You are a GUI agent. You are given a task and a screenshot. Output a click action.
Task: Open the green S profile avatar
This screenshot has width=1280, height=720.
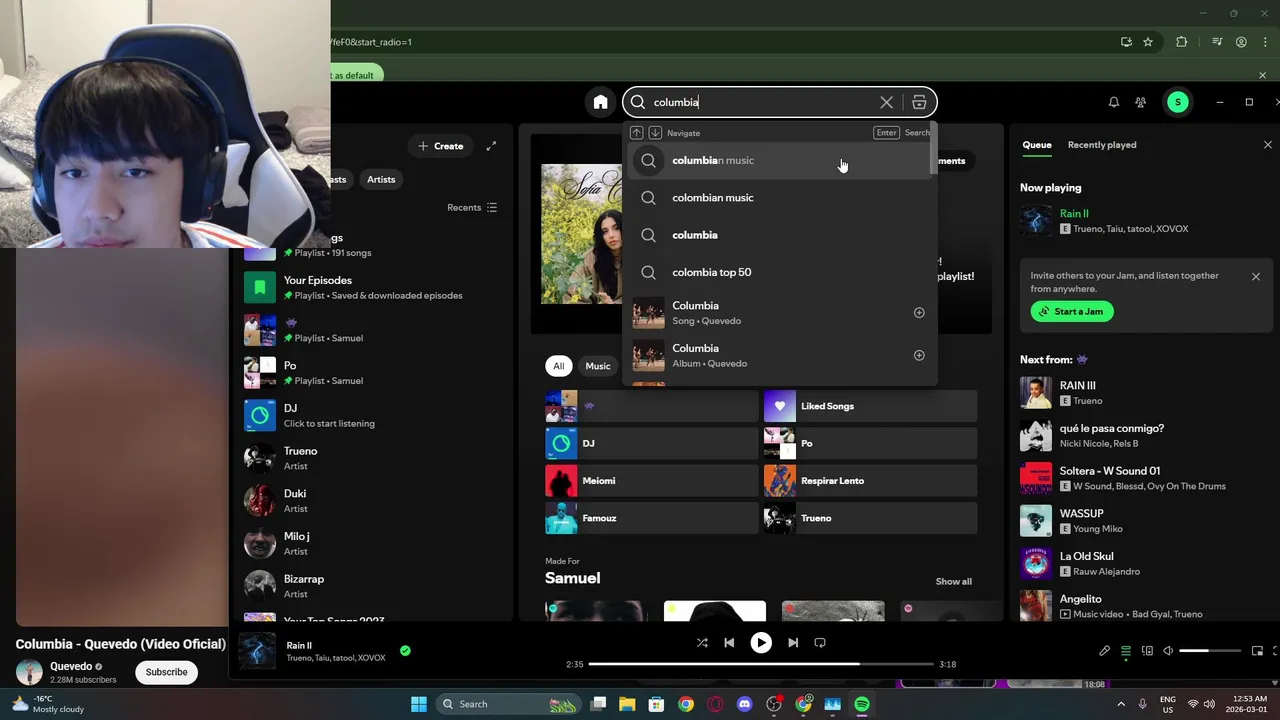click(x=1178, y=102)
